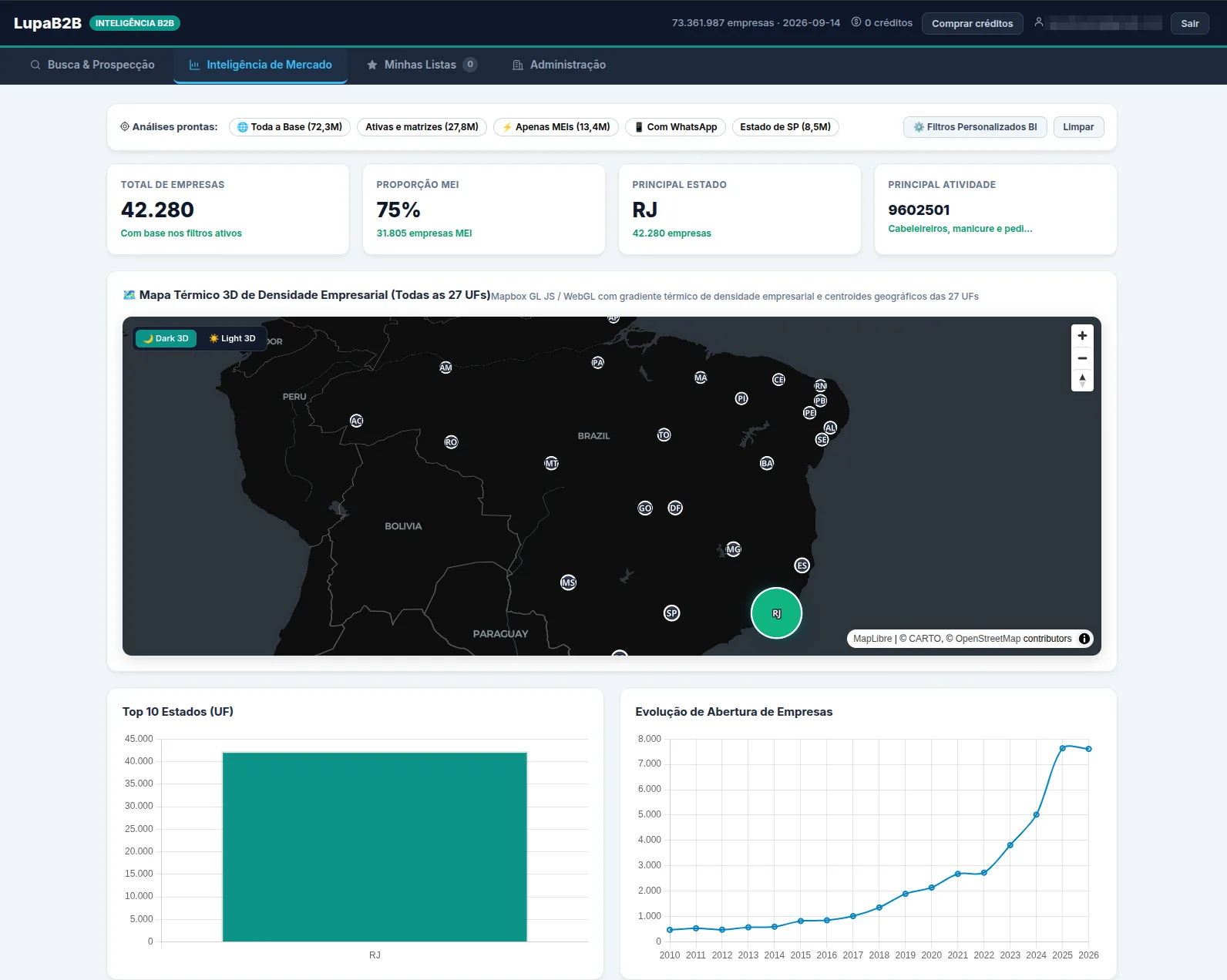Image resolution: width=1227 pixels, height=980 pixels.
Task: Click the MS state marker on map
Action: (x=568, y=582)
